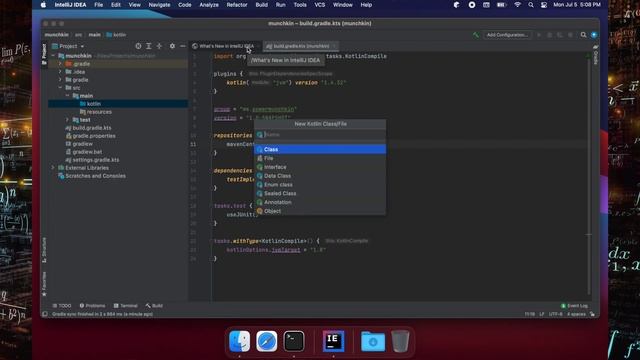This screenshot has height=360, width=640.
Task: Click the battery icon in menu bar
Action: (501, 5)
